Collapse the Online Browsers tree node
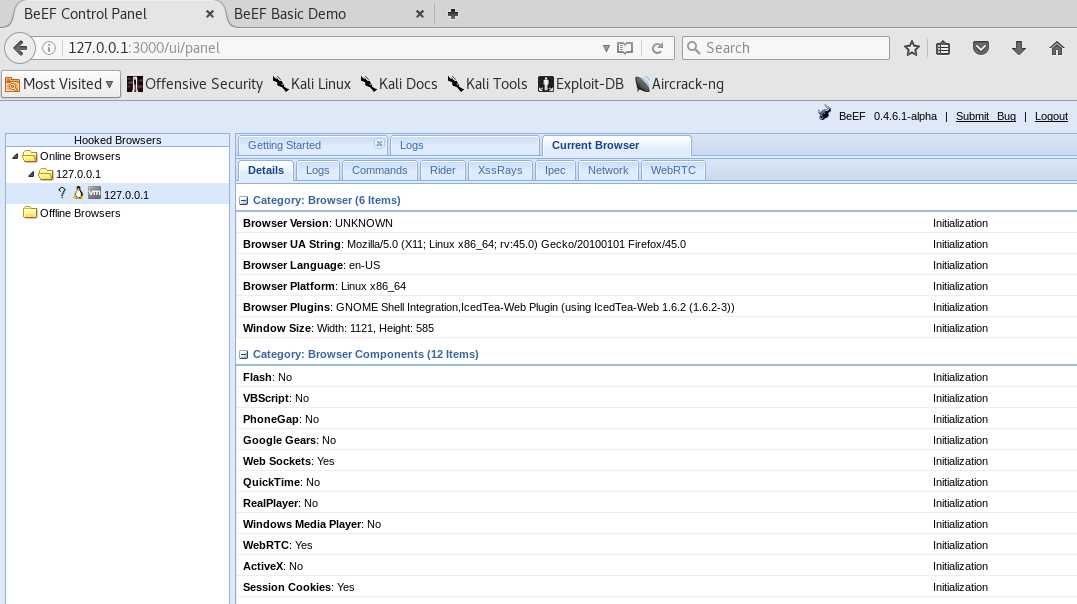1077x604 pixels. pos(15,157)
